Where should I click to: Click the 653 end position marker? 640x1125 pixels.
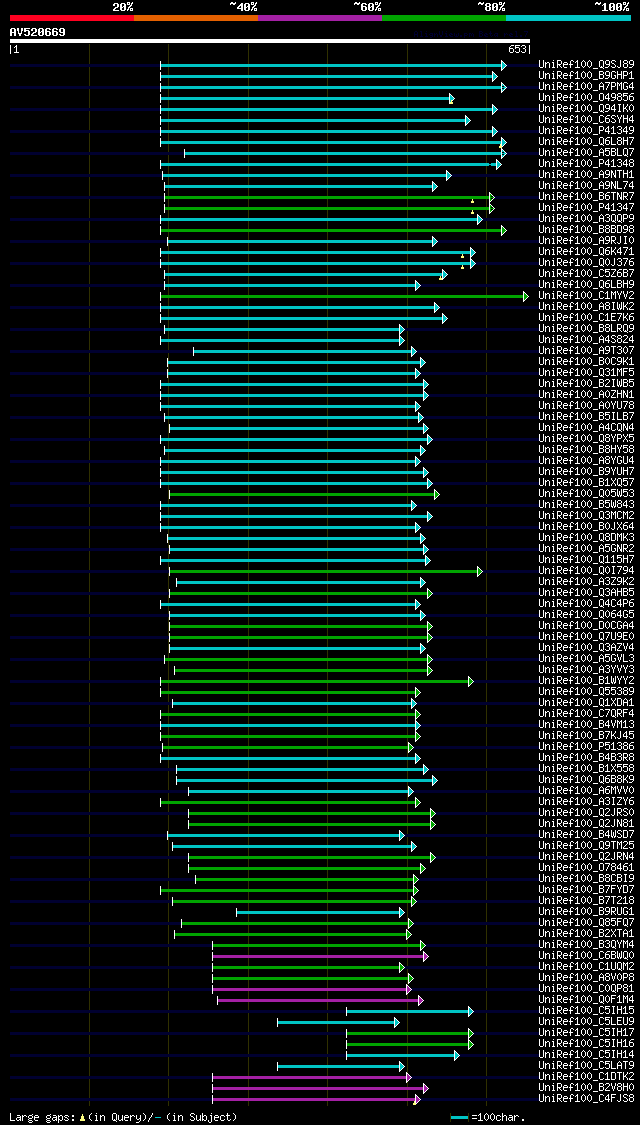coord(518,50)
